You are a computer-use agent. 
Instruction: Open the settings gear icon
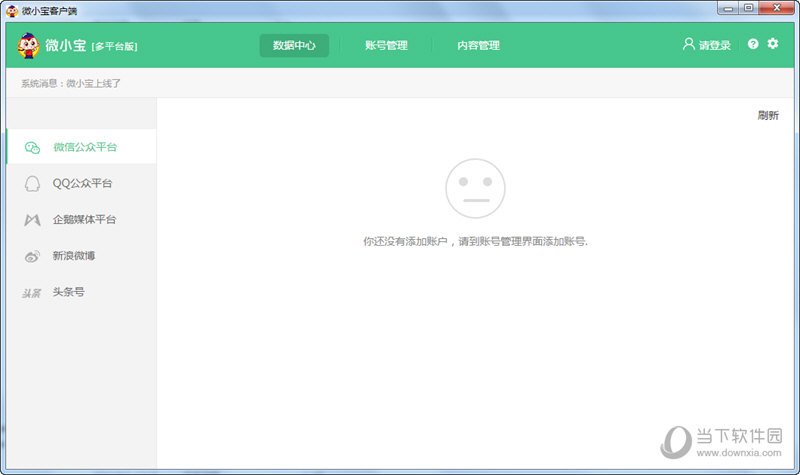pos(773,43)
